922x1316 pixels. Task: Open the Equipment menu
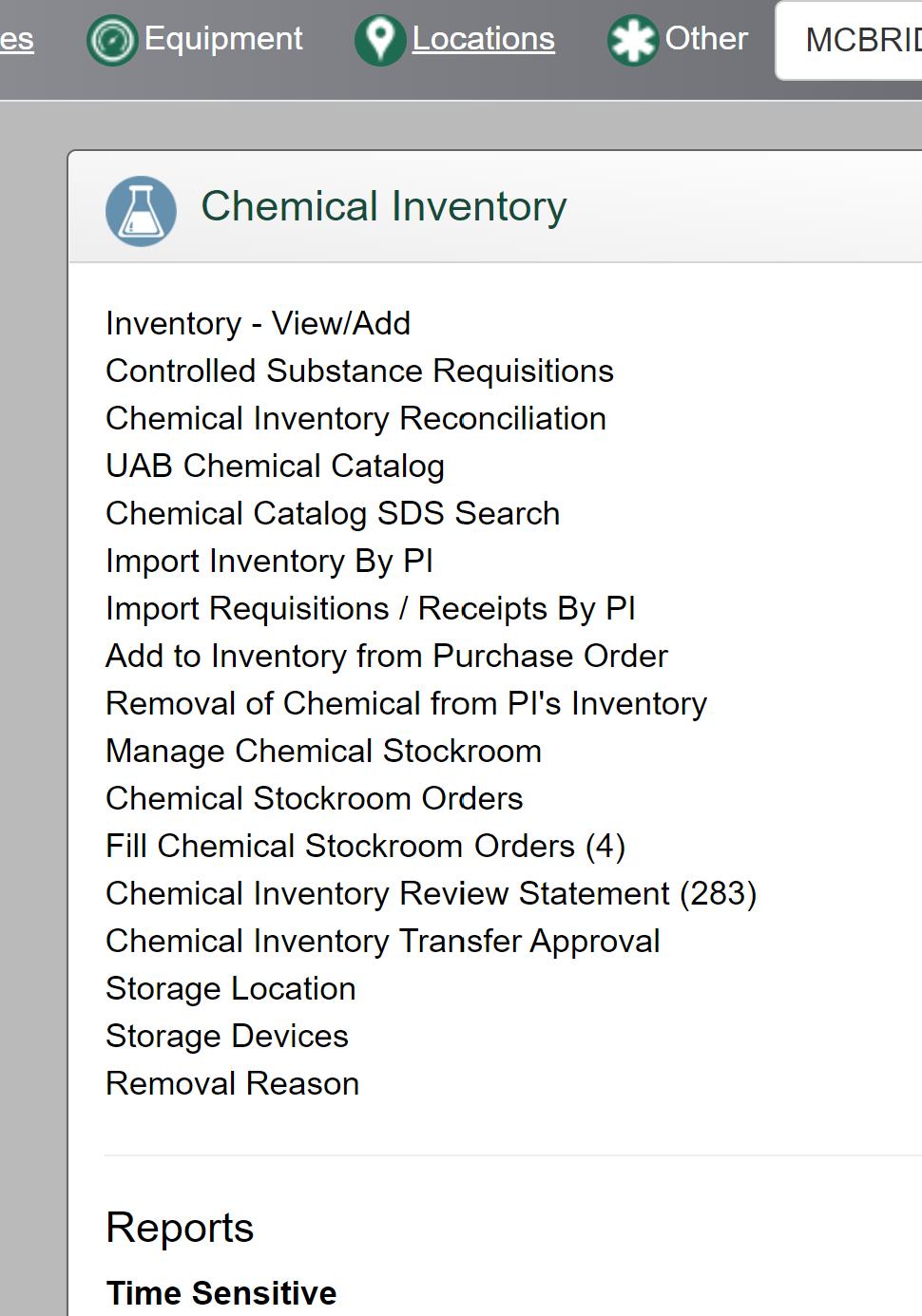click(x=223, y=39)
